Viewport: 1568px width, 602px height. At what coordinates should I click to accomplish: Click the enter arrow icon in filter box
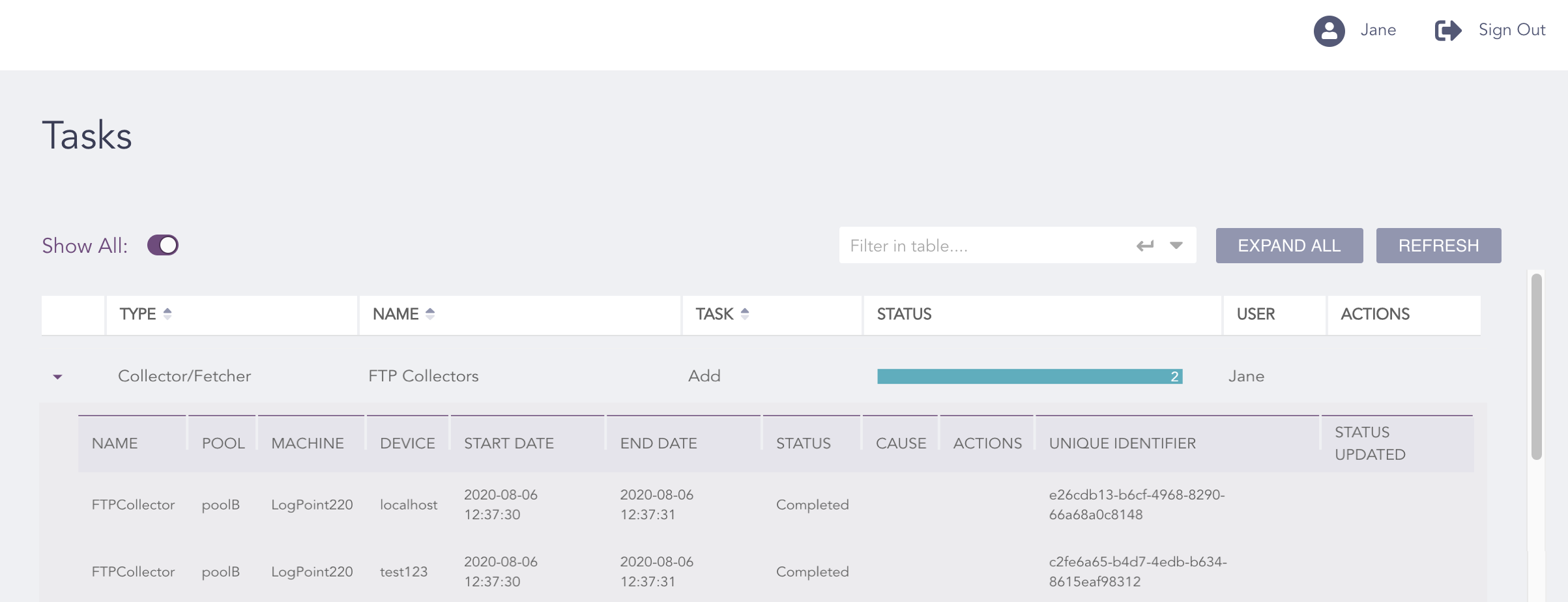point(1144,246)
